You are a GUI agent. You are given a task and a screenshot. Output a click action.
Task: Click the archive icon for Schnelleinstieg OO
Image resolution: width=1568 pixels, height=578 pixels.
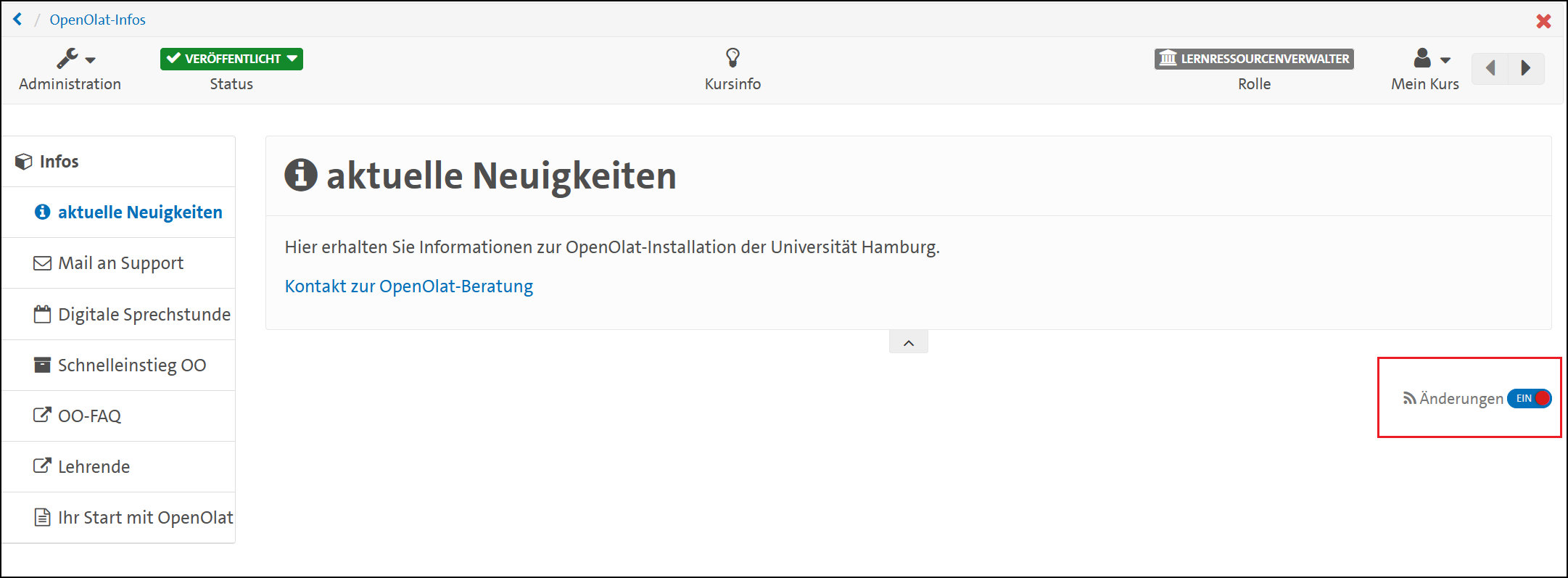[x=42, y=365]
